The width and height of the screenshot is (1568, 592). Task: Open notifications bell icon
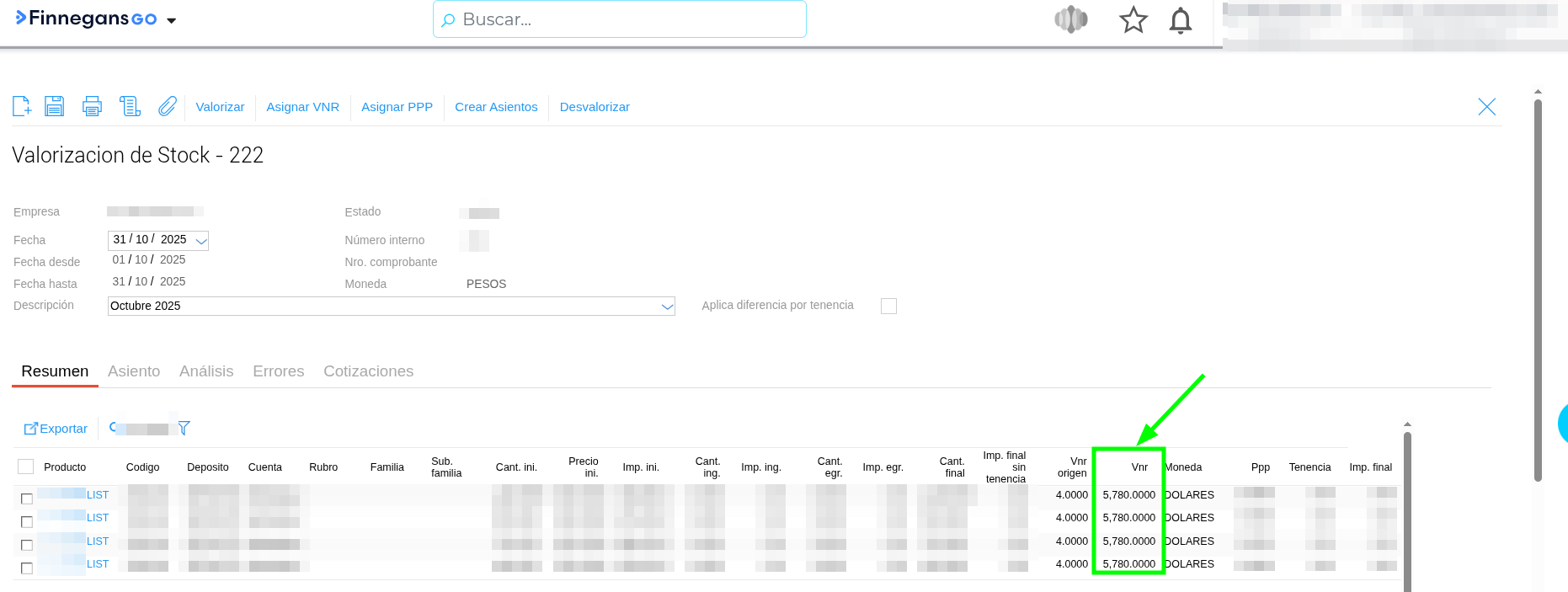pyautogui.click(x=1181, y=20)
